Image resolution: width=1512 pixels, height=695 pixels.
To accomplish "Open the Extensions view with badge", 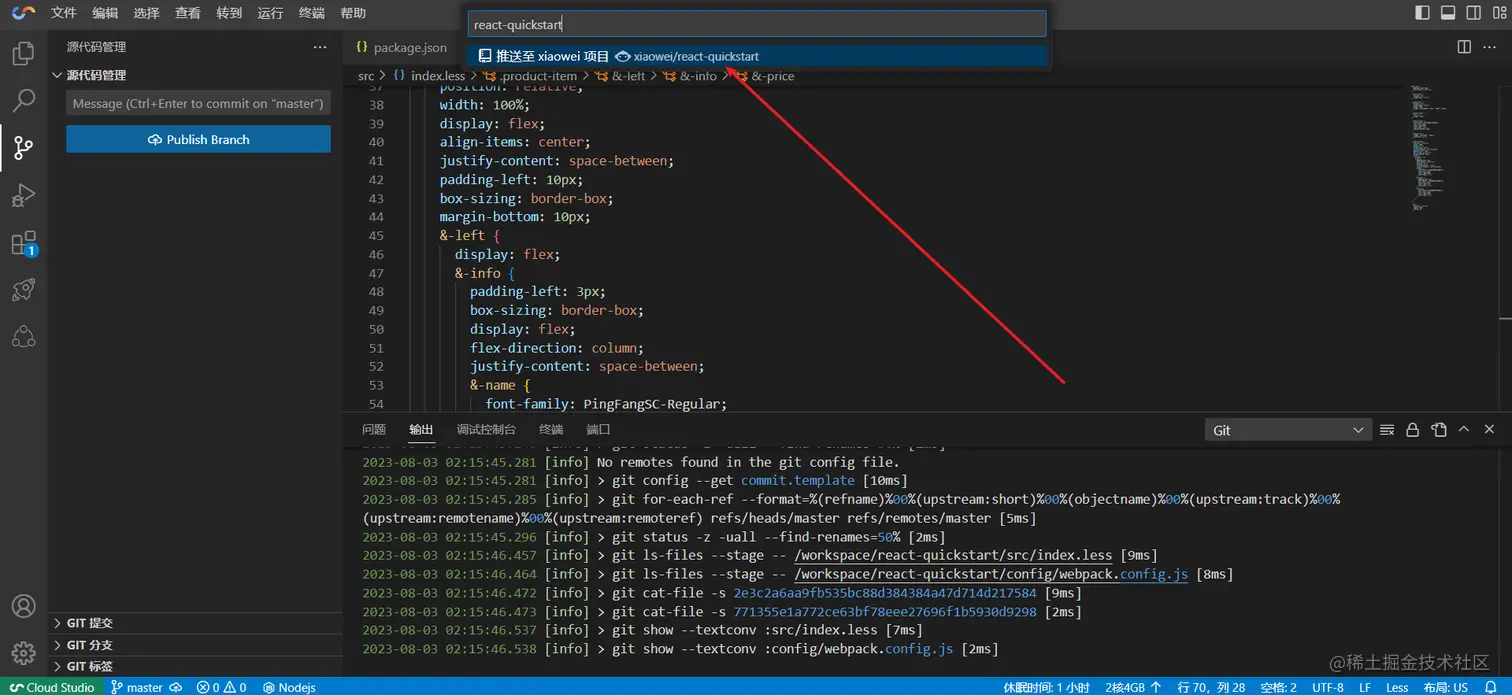I will (x=23, y=243).
